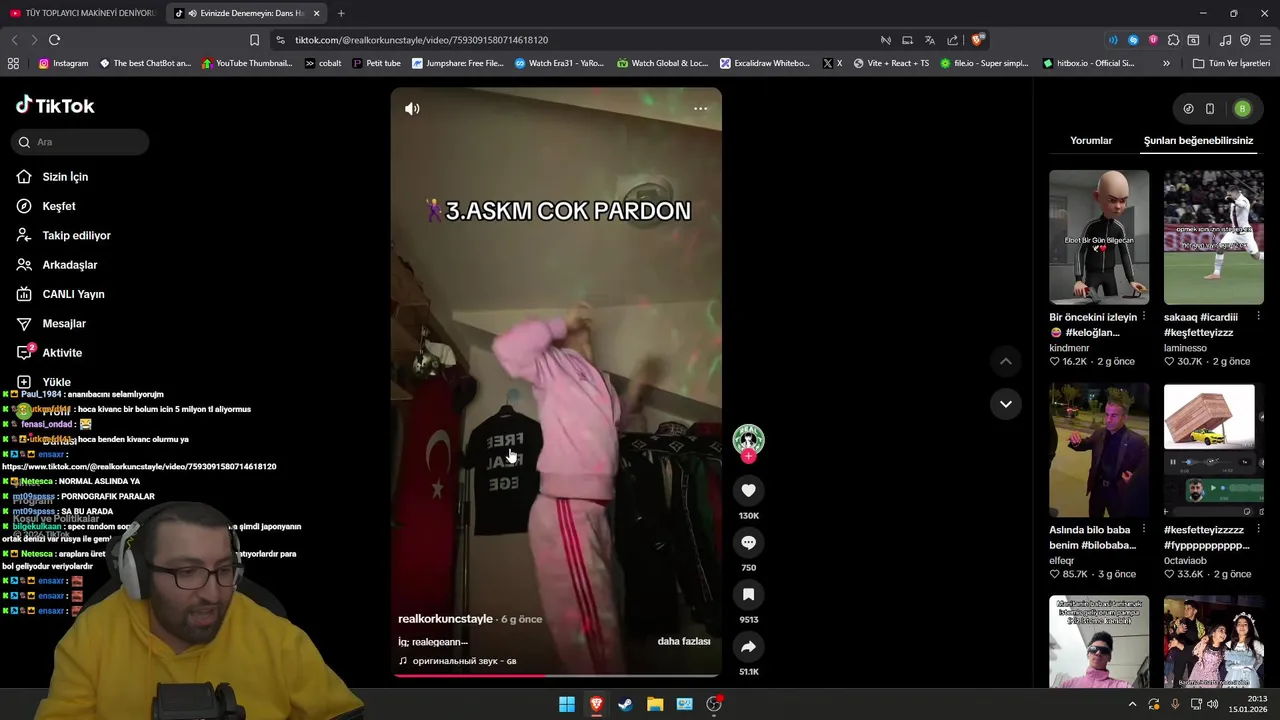Click the round icon left of phone icon
This screenshot has height=720, width=1280.
(x=1188, y=109)
